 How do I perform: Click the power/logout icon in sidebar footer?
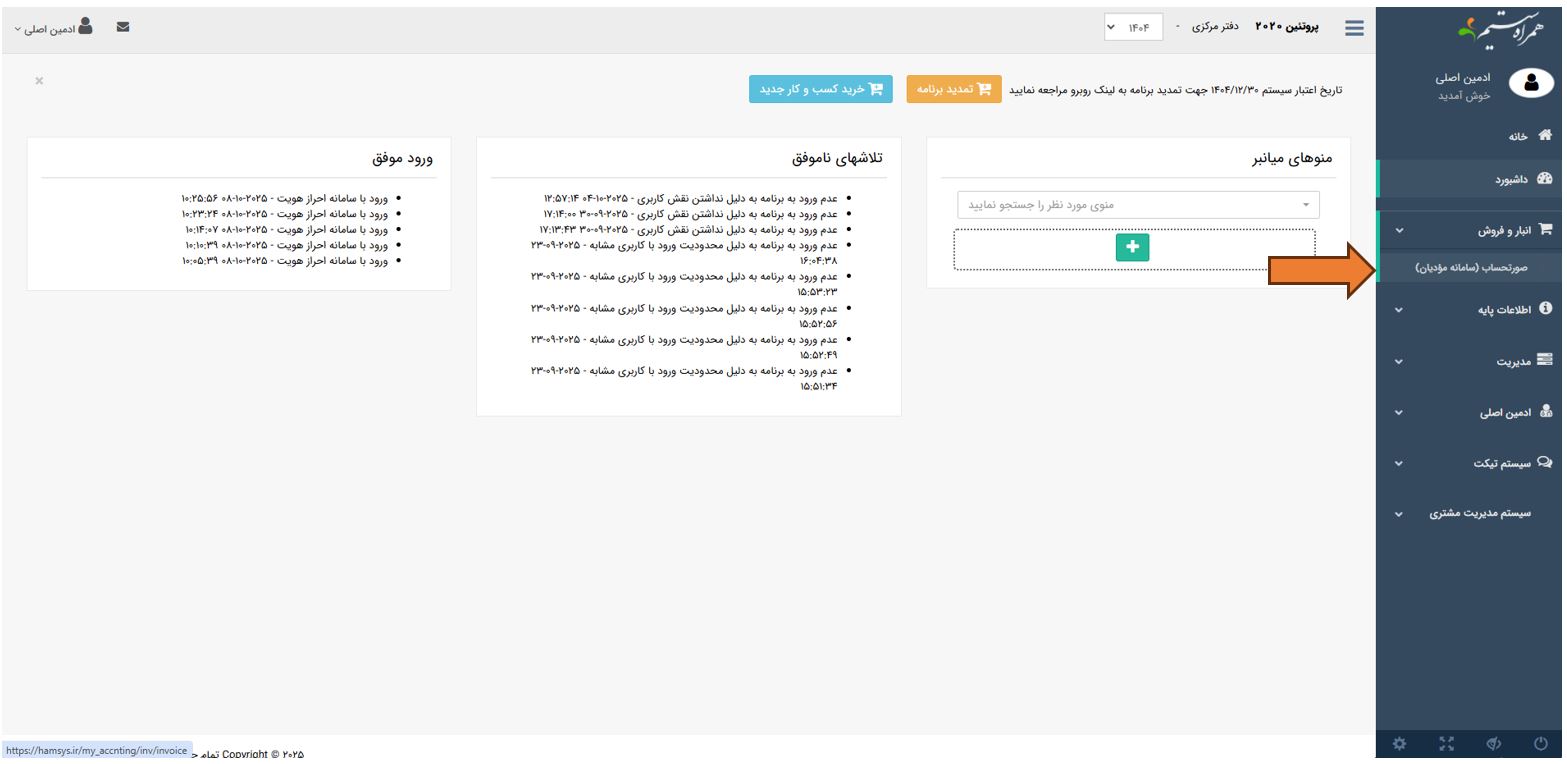[x=1540, y=744]
